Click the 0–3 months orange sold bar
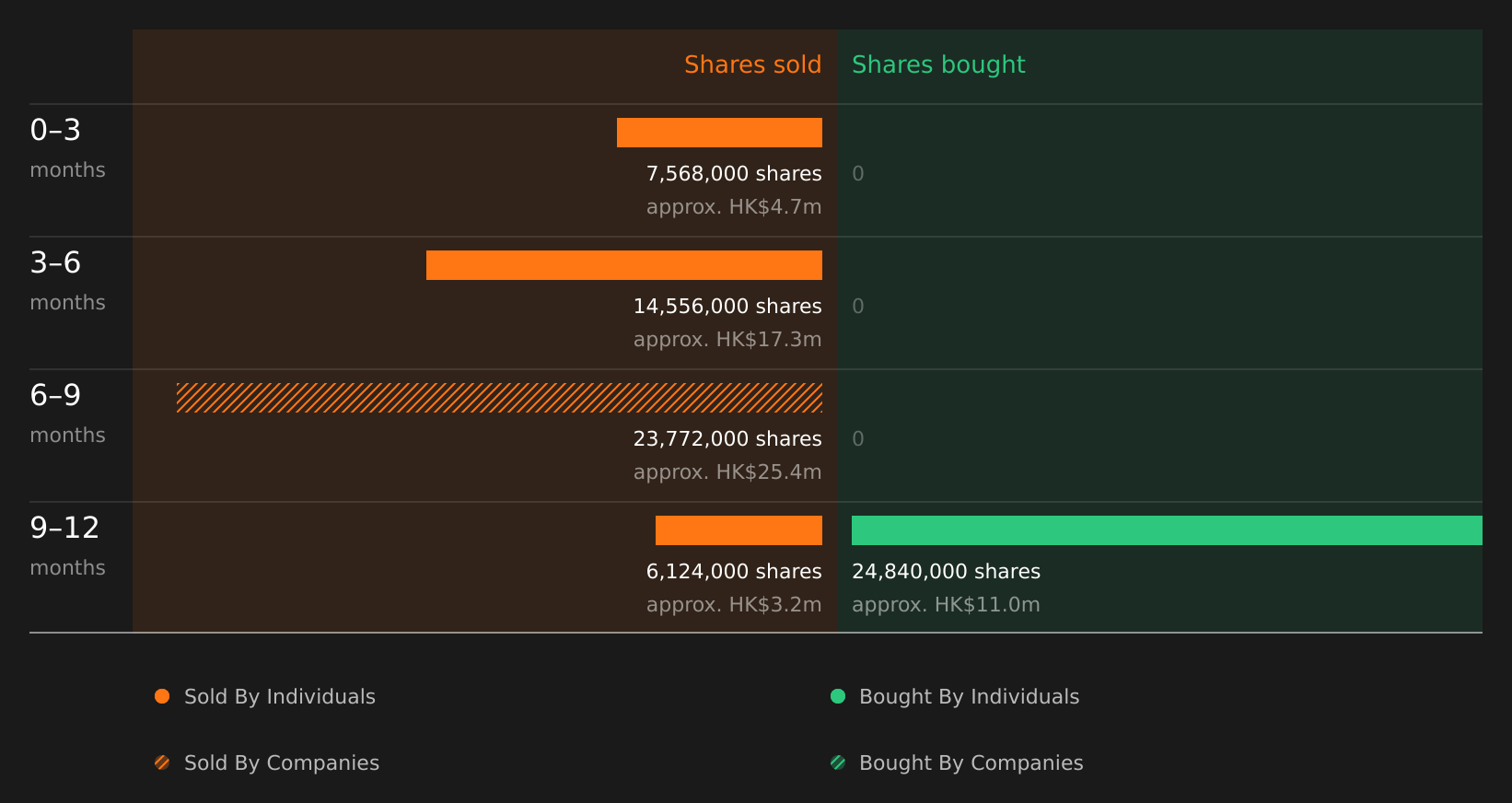Viewport: 1512px width, 803px height. [x=719, y=133]
